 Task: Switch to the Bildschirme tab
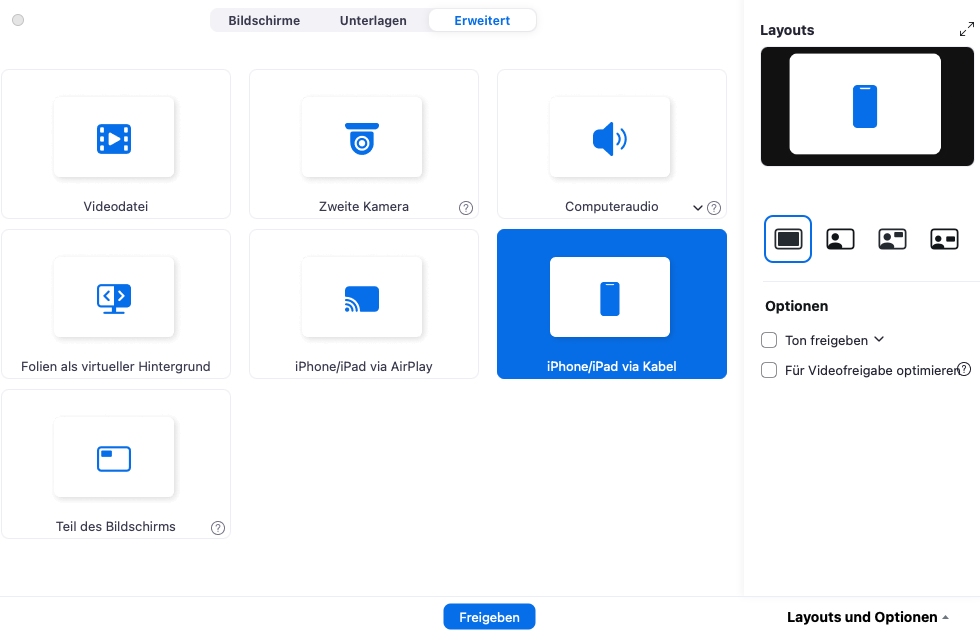(x=264, y=20)
